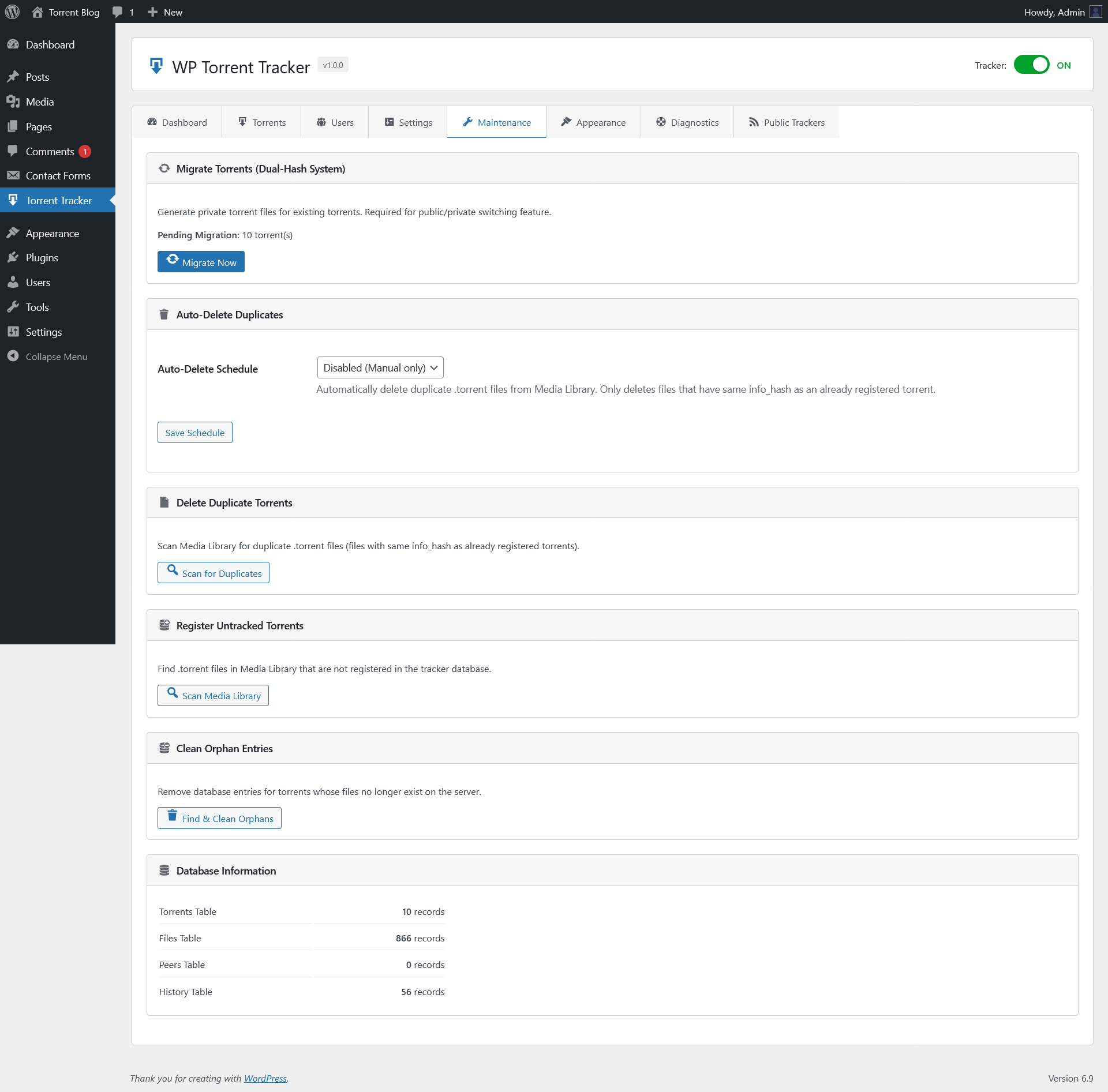1108x1092 pixels.
Task: Click the Migrate Now button
Action: (201, 262)
